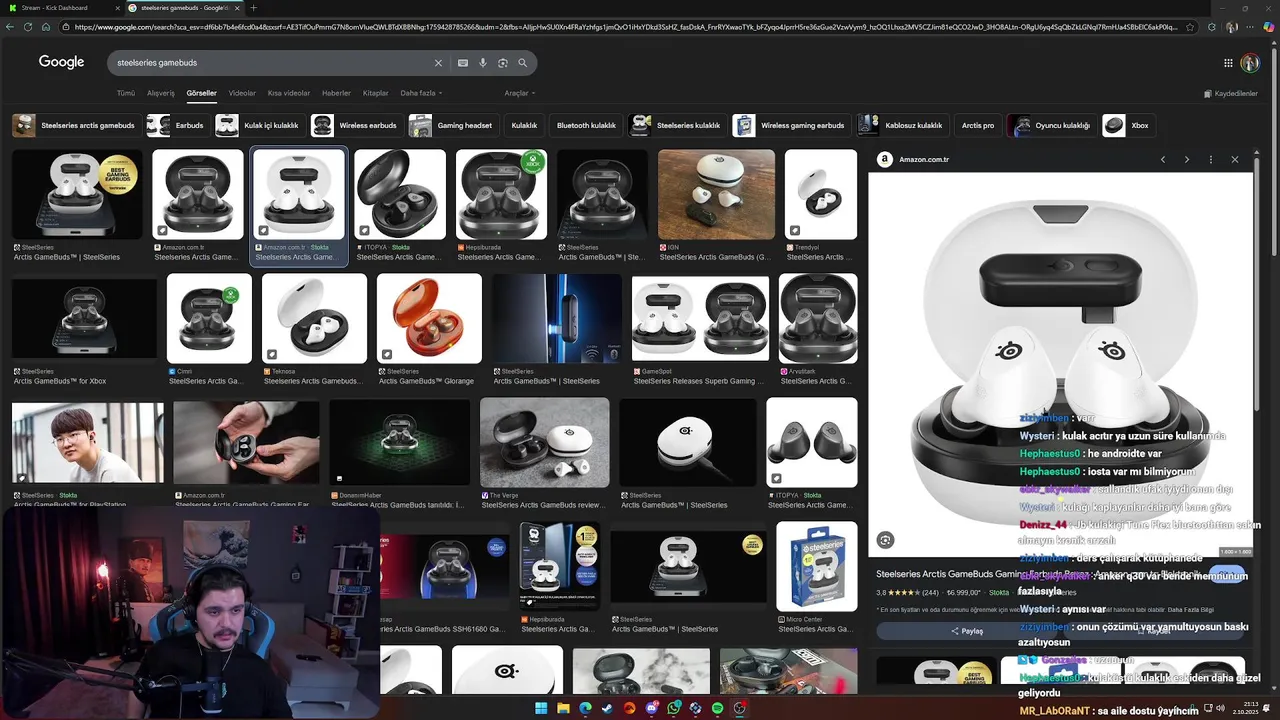Reload the page with refresh icon
Image resolution: width=1280 pixels, height=720 pixels.
click(27, 27)
